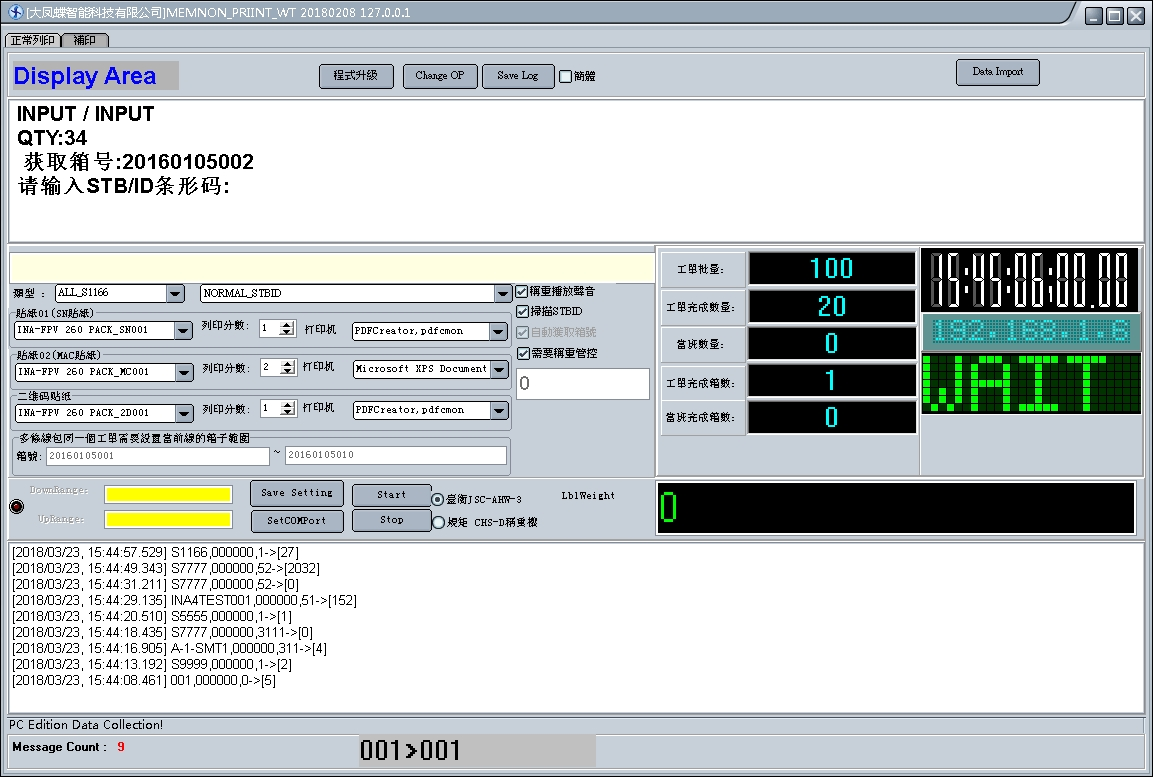Open the SN label printer PDFCreator dropdown

[499, 332]
